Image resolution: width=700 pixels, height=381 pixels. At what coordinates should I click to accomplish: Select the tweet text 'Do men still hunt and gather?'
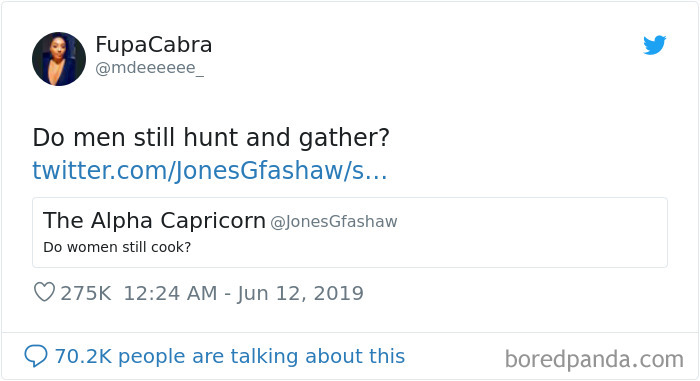pyautogui.click(x=211, y=138)
